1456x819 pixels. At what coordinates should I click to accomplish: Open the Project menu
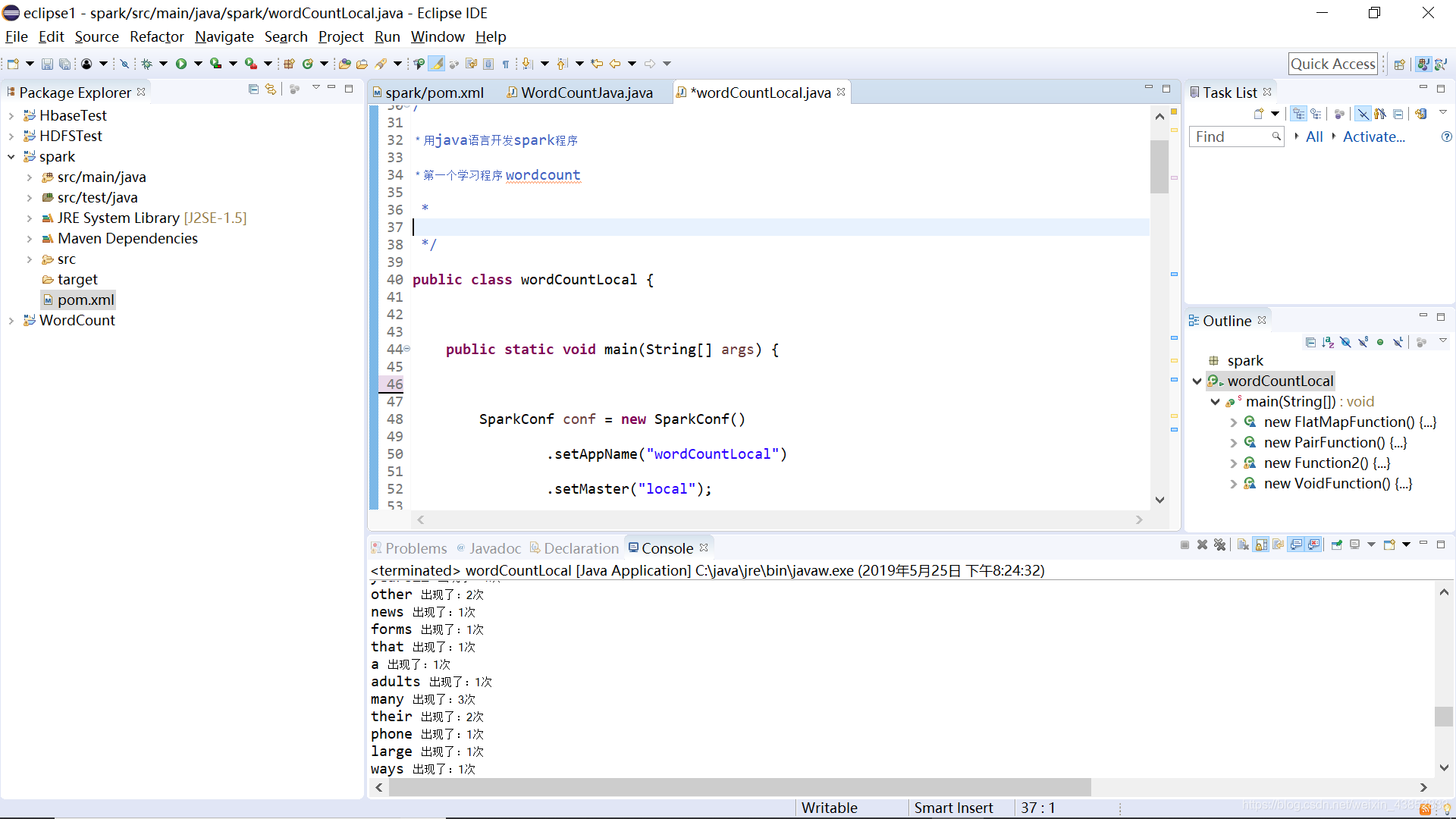(340, 36)
